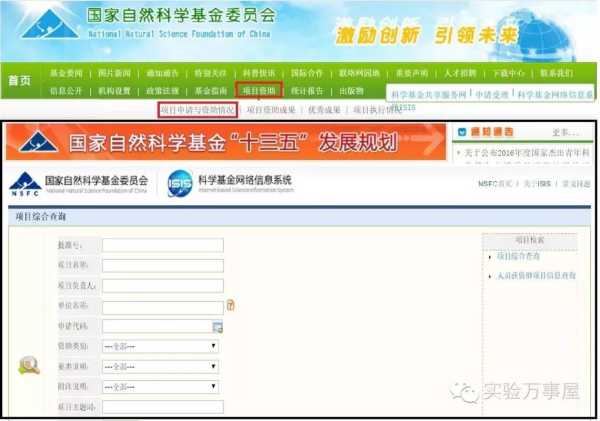The width and height of the screenshot is (600, 421).
Task: Click the 项目申请与资助情况 submenu link
Action: point(197,110)
